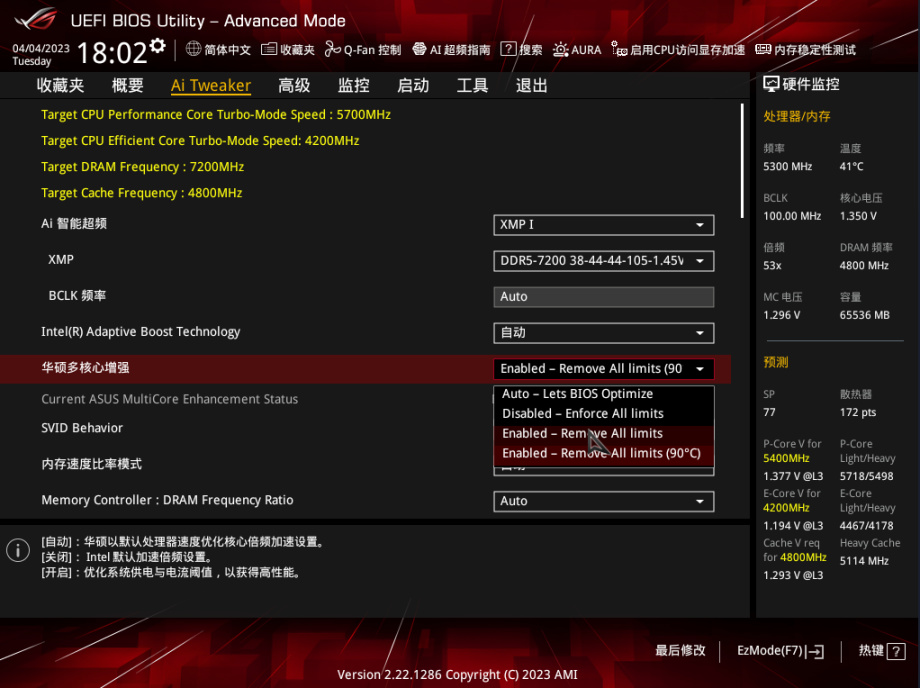The width and height of the screenshot is (920, 688).
Task: Click the info icon in help panel
Action: [x=18, y=550]
